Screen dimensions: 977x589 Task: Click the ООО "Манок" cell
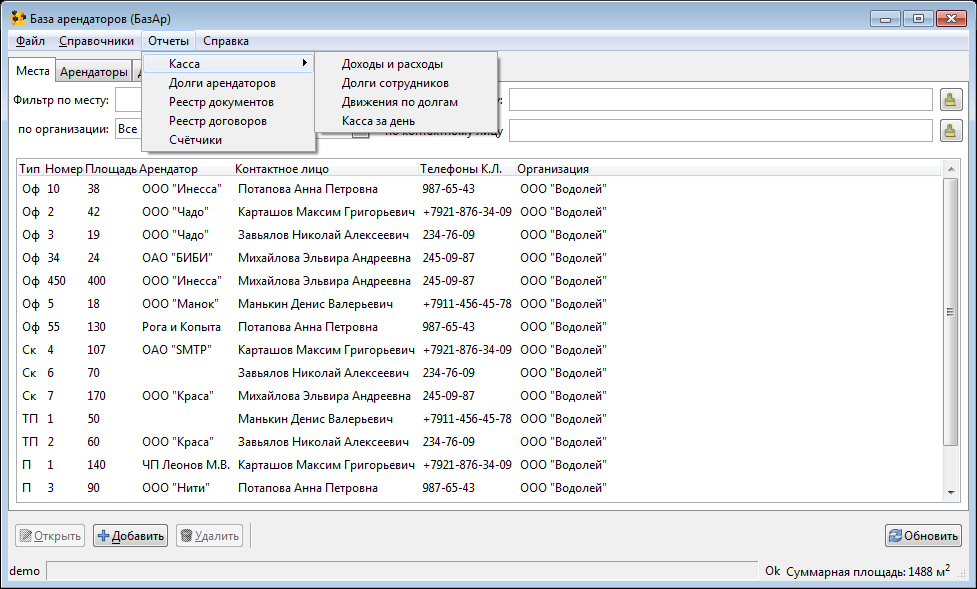(180, 304)
